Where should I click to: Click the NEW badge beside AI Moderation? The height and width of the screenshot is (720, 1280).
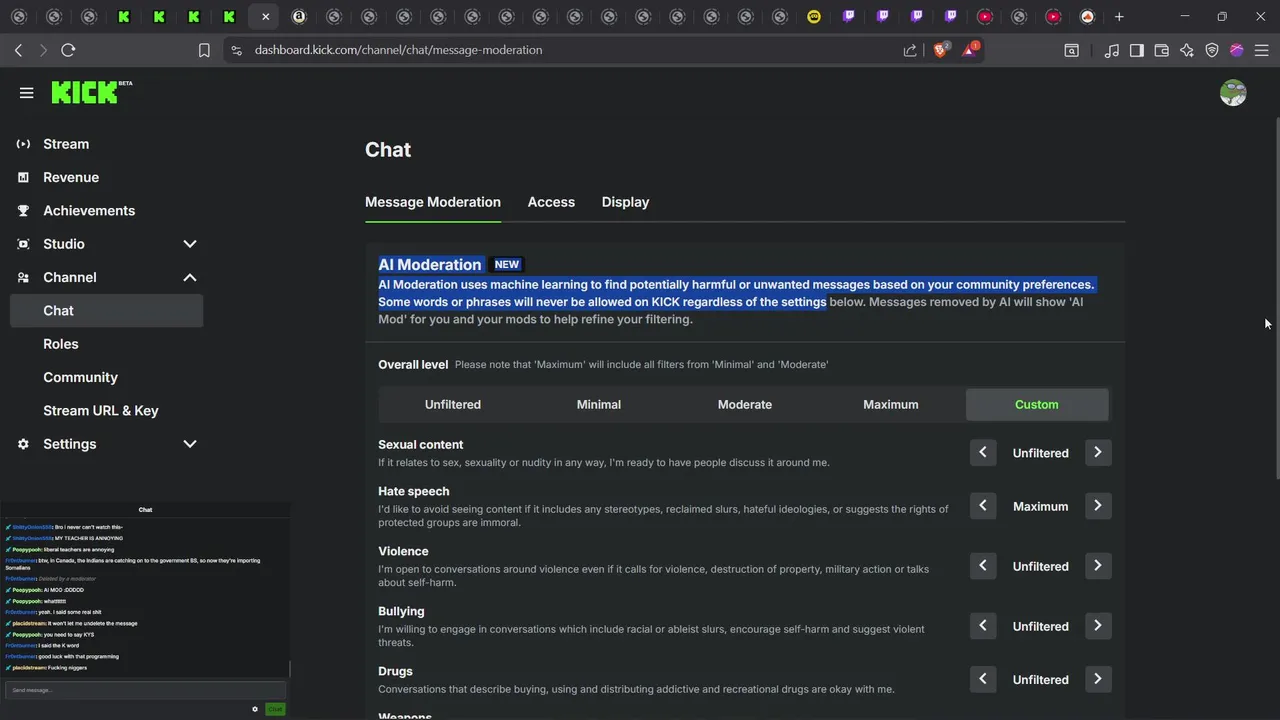(507, 265)
